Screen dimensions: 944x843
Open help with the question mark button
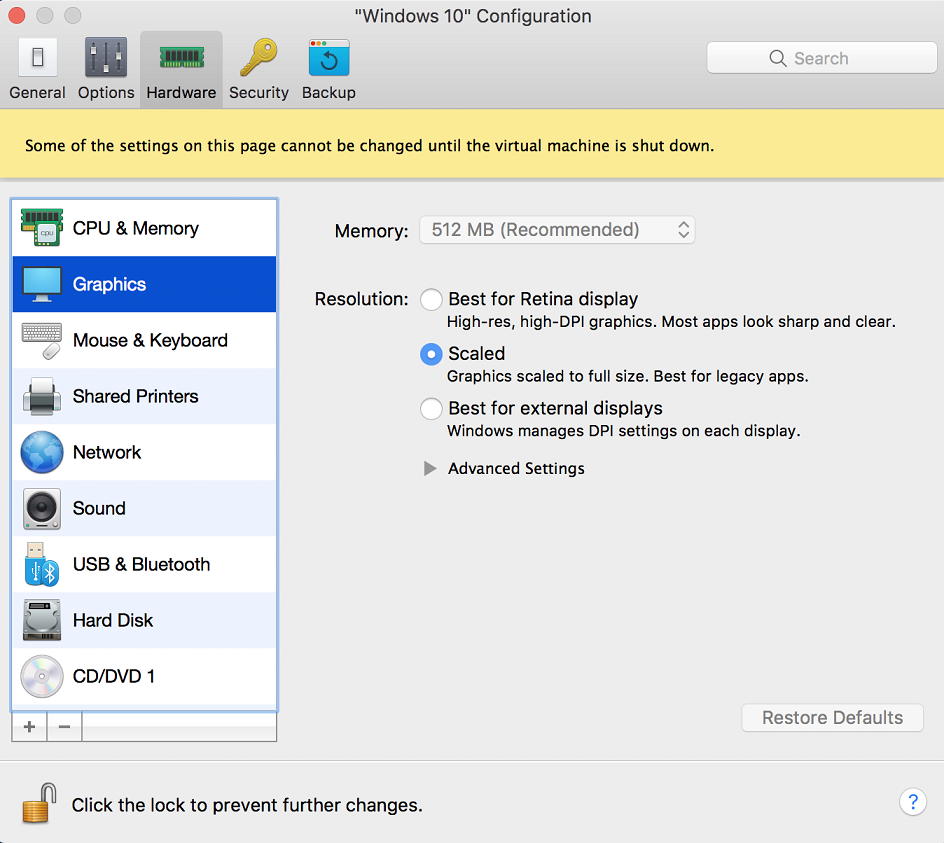(x=913, y=802)
